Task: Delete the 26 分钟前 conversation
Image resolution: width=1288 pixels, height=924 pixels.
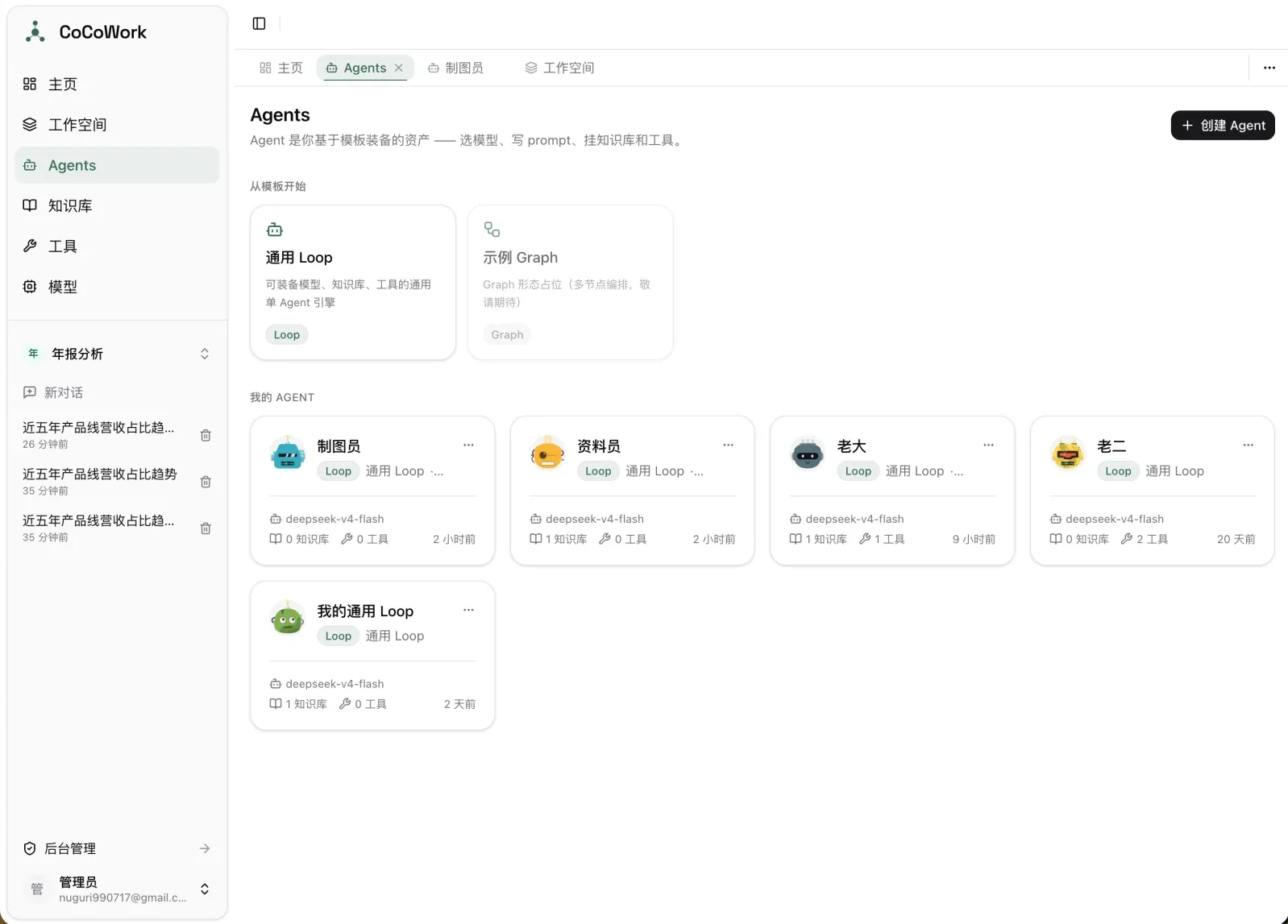Action: (206, 435)
